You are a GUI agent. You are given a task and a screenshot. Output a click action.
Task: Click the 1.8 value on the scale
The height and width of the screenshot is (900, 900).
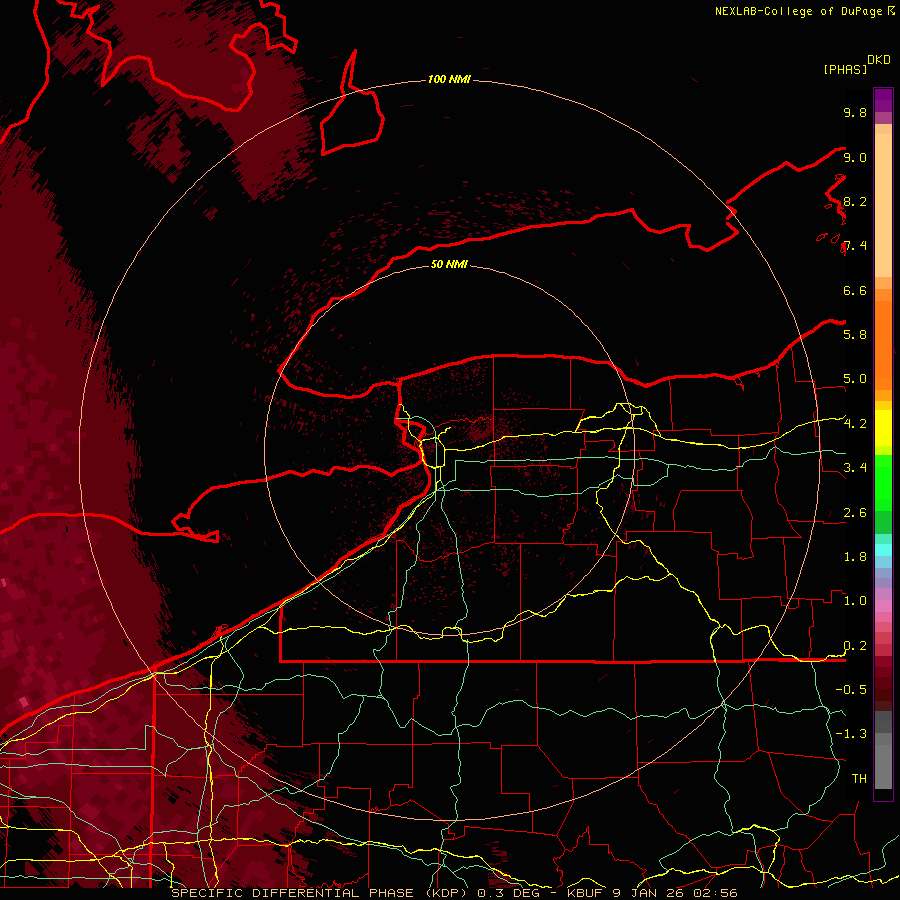tap(855, 557)
